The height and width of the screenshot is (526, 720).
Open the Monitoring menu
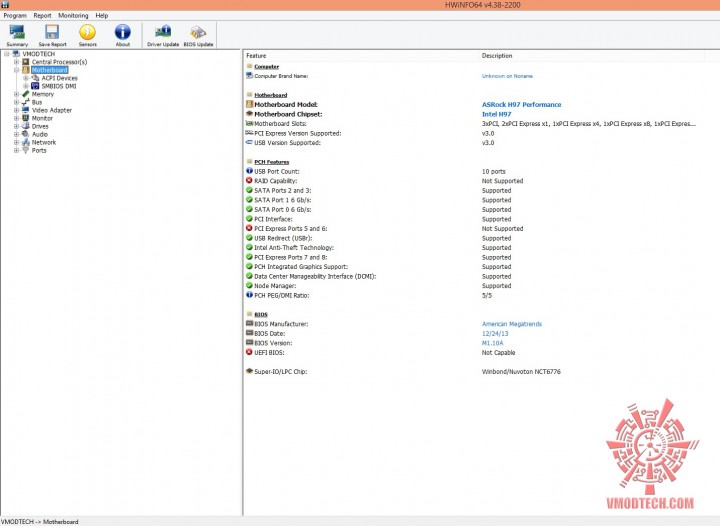[73, 15]
